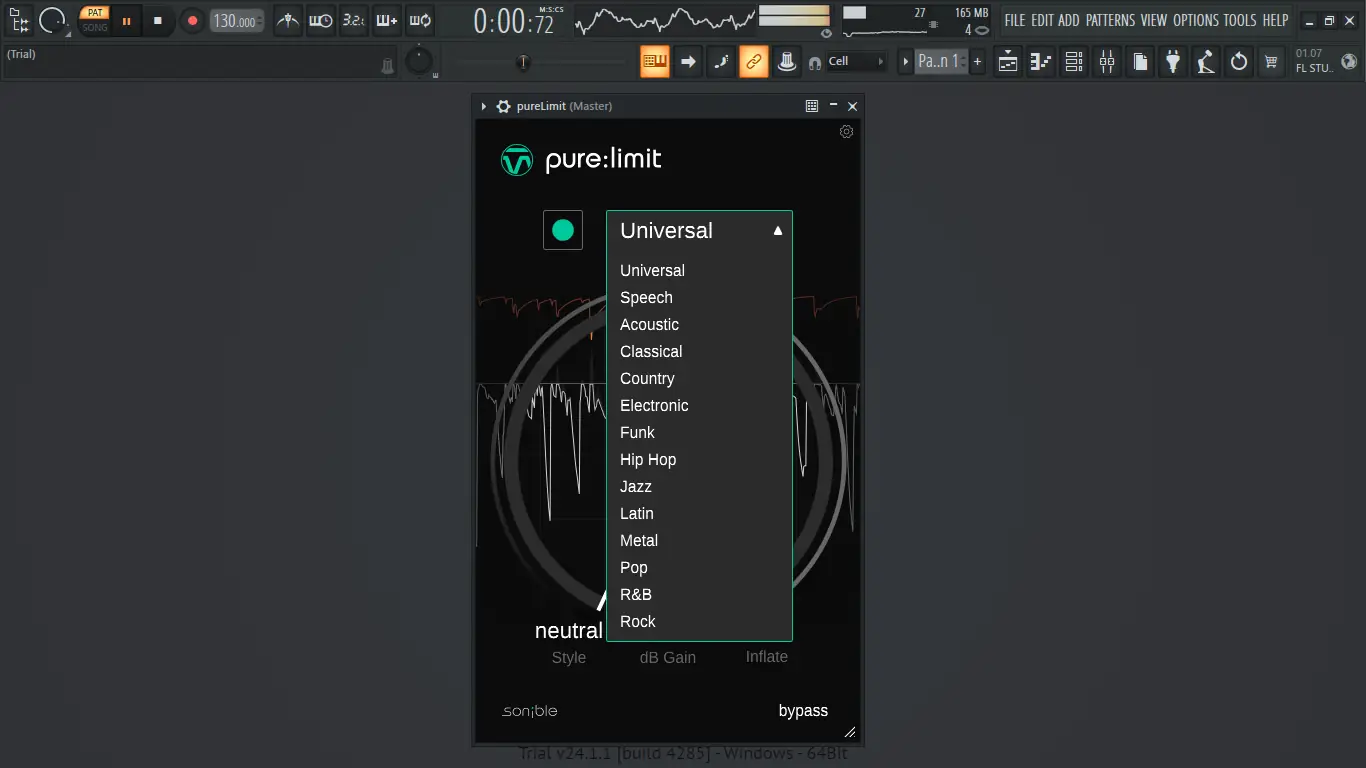Click the knob icon next to multilink
The width and height of the screenshot is (1366, 768).
tap(787, 61)
